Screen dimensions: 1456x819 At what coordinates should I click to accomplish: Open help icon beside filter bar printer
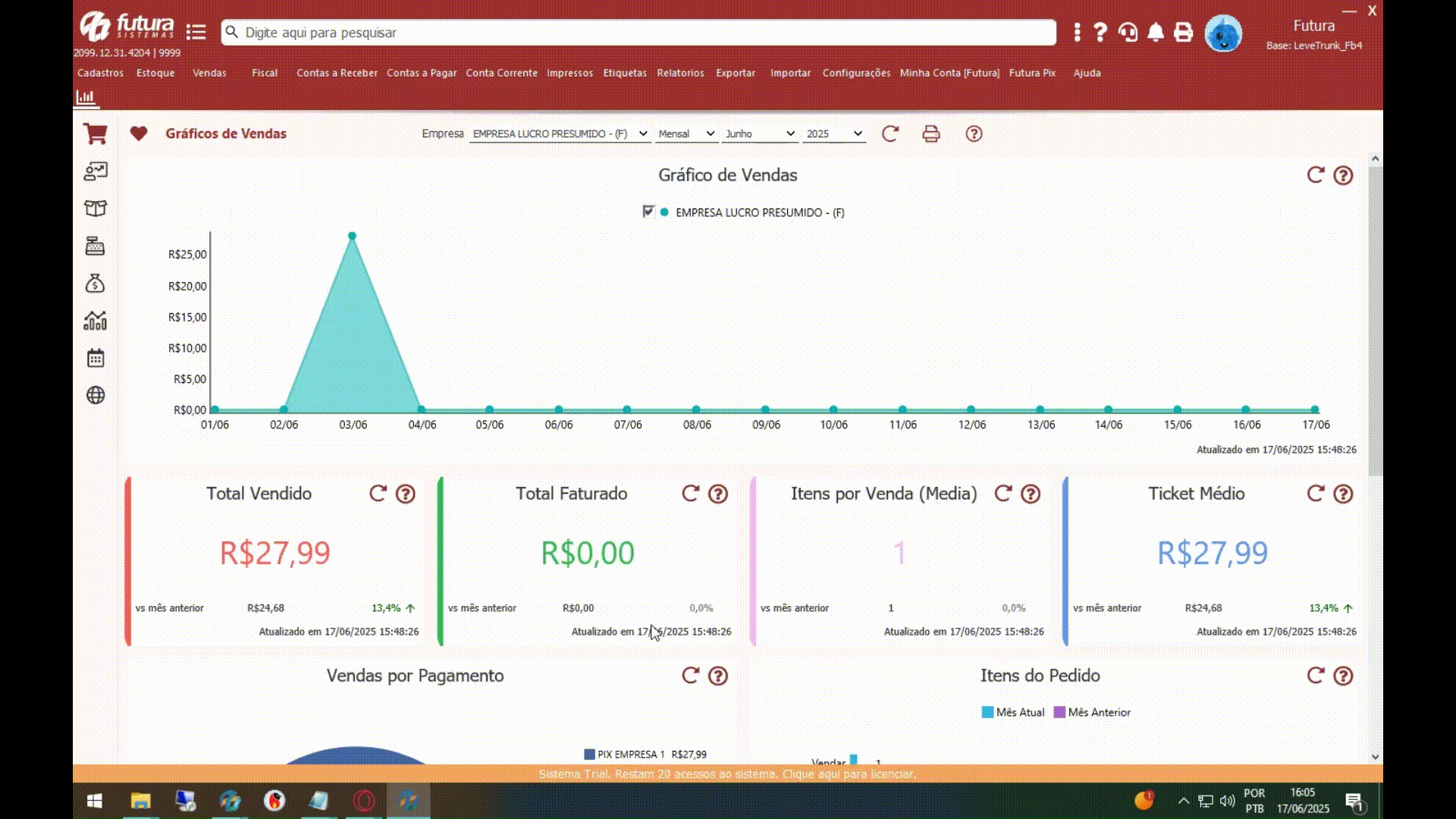(974, 133)
